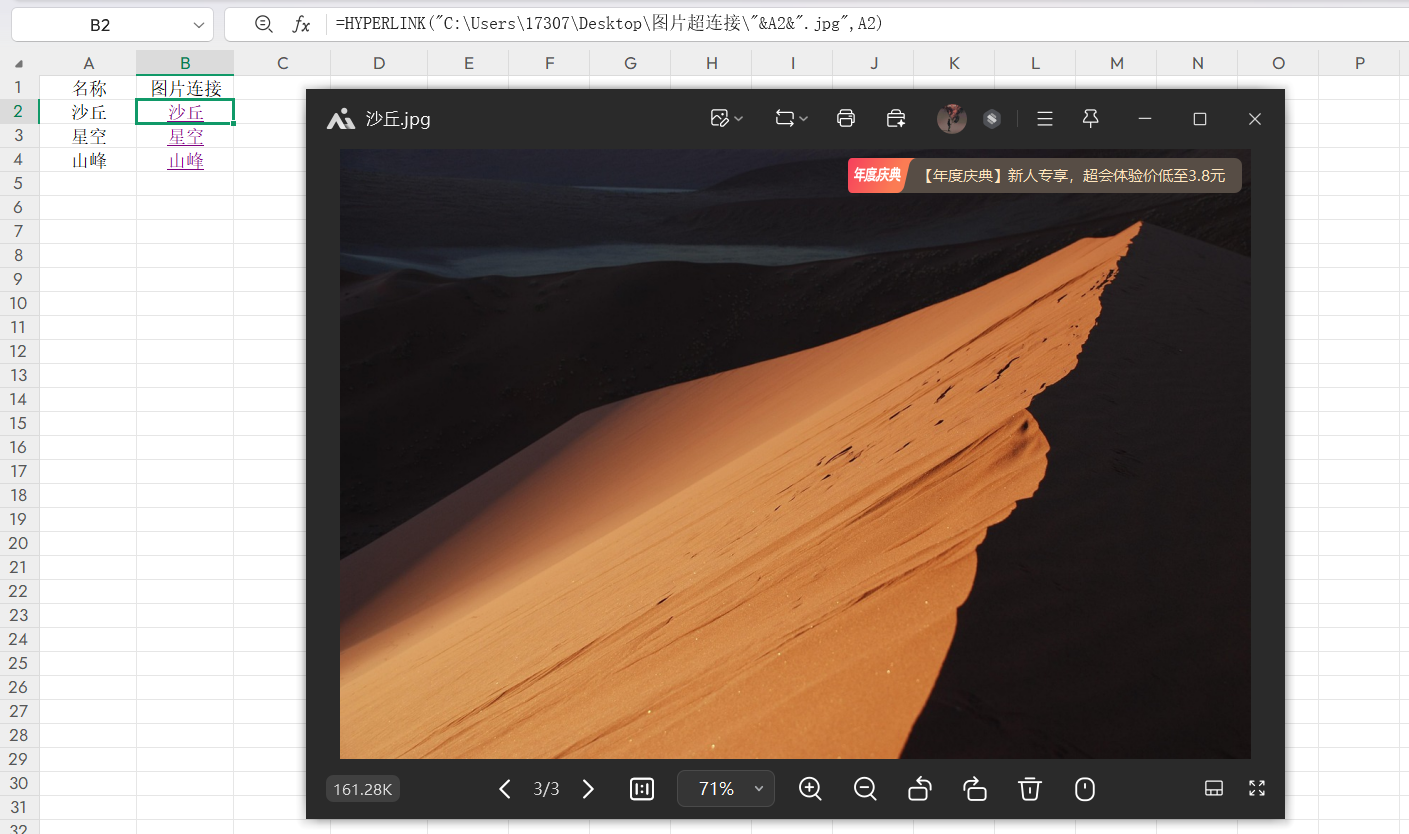Expand the Name Box cell reference dropdown
Viewport: 1409px width, 834px height.
[197, 25]
